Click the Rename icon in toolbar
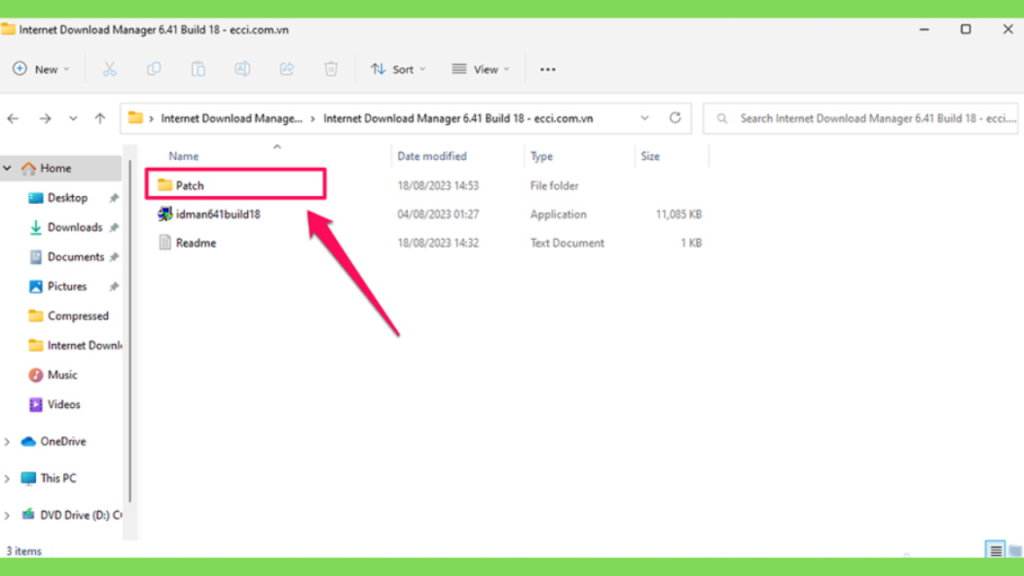This screenshot has width=1024, height=576. coord(242,69)
